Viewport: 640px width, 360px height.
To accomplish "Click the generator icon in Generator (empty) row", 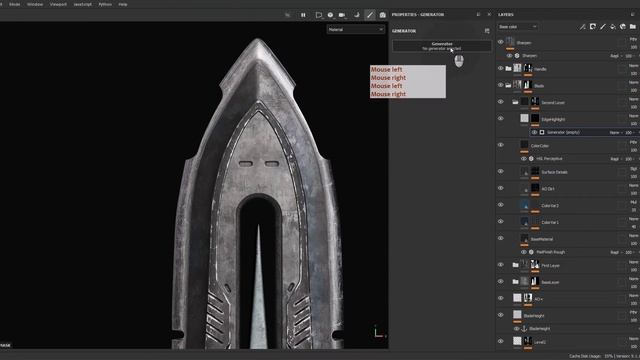I will (542, 133).
